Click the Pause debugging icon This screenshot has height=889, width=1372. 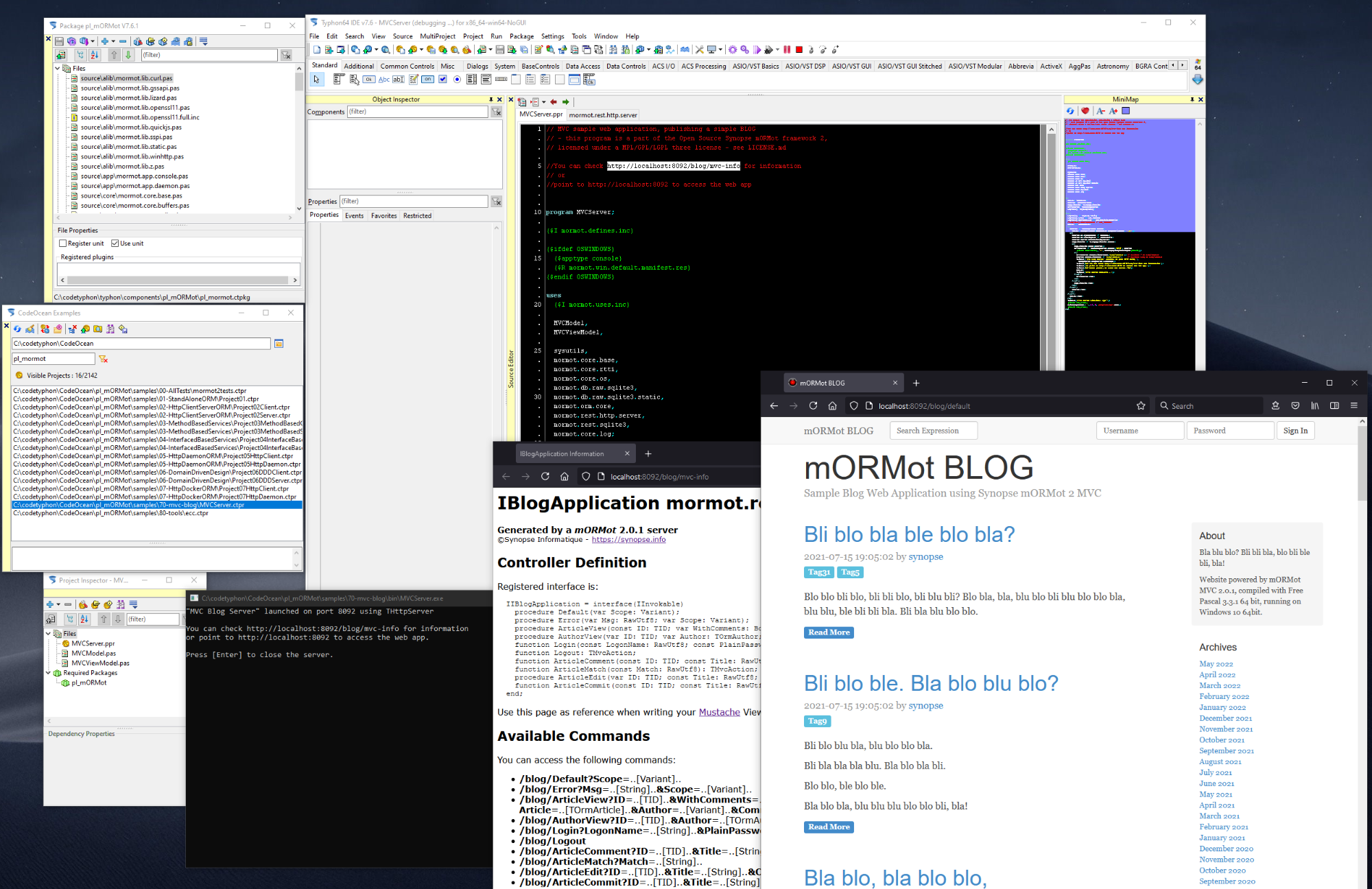[787, 49]
